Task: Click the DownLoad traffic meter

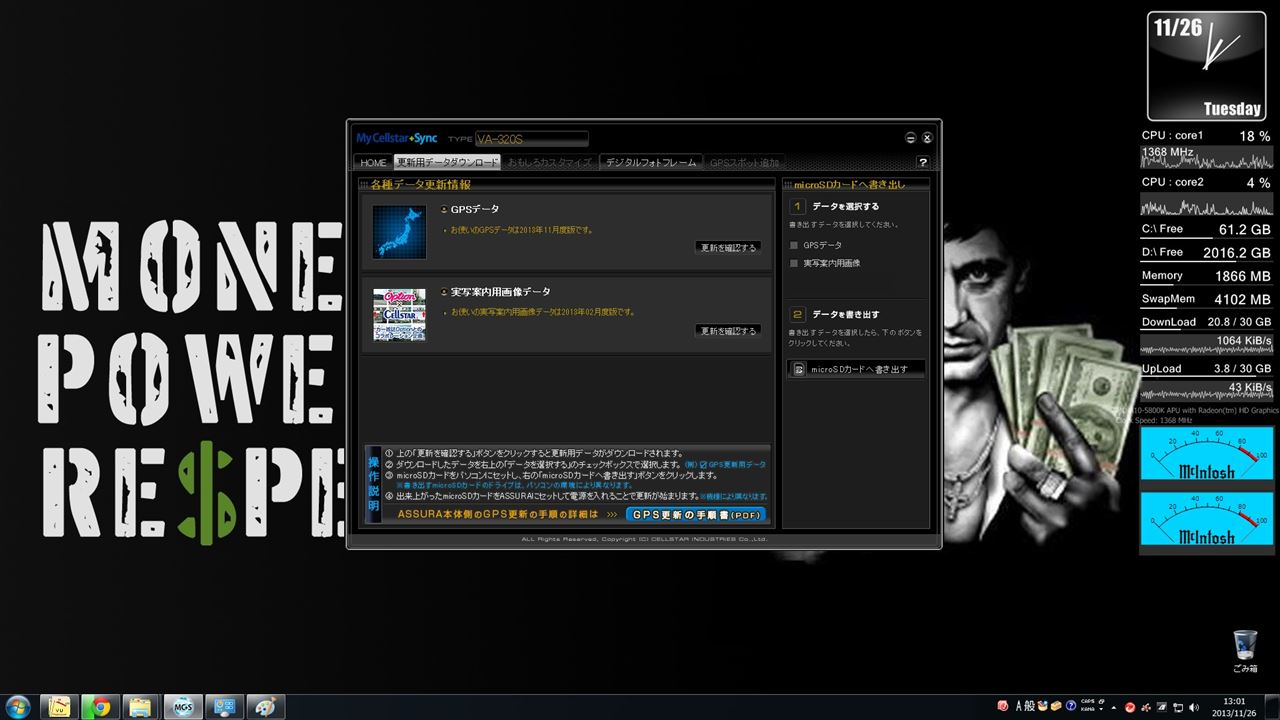Action: coord(1207,335)
